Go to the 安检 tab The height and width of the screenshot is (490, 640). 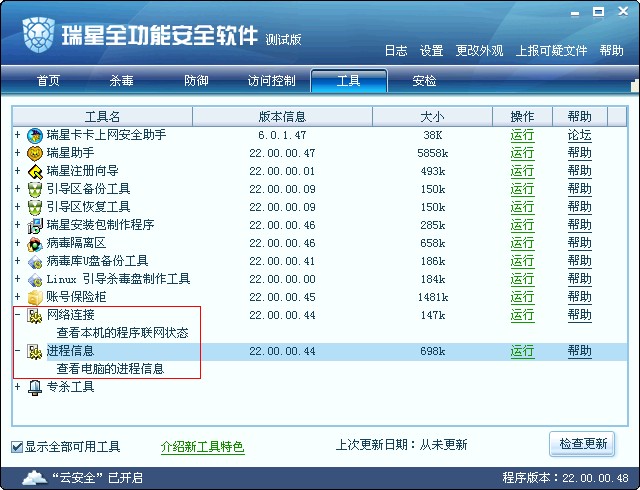tap(424, 80)
